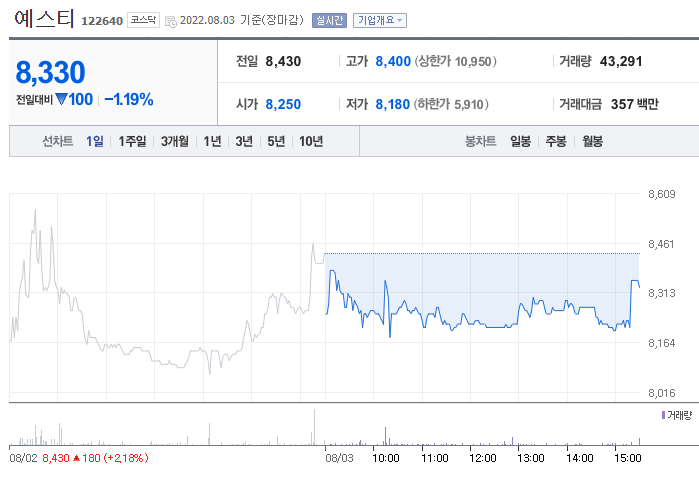Click the -1.19% change rate
699x477 pixels.
(129, 99)
